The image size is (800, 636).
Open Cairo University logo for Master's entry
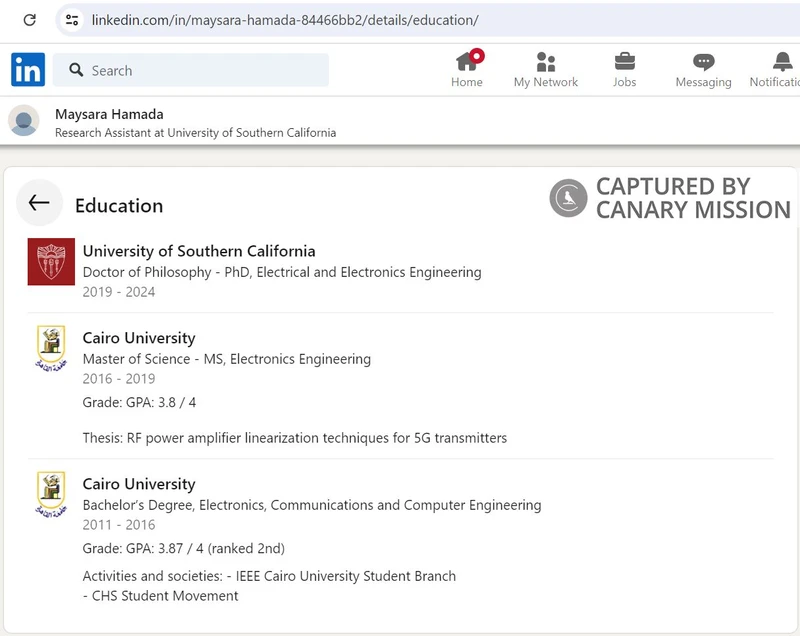click(x=51, y=348)
